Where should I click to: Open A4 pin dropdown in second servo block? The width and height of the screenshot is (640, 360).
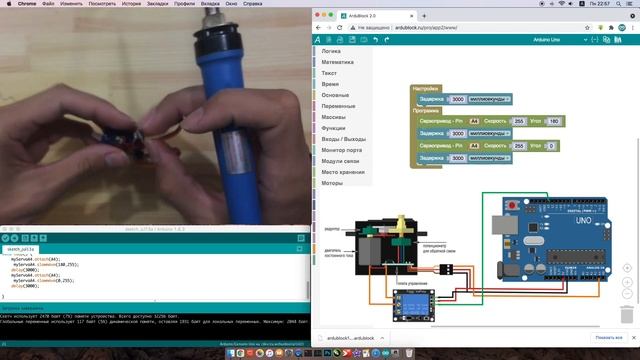(x=474, y=146)
